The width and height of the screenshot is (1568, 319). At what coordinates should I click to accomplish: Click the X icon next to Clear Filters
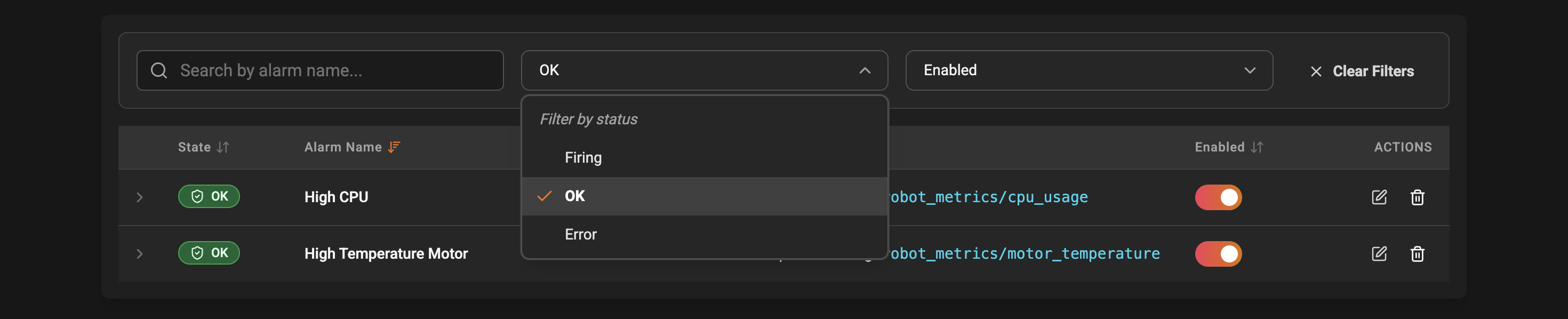tap(1316, 70)
